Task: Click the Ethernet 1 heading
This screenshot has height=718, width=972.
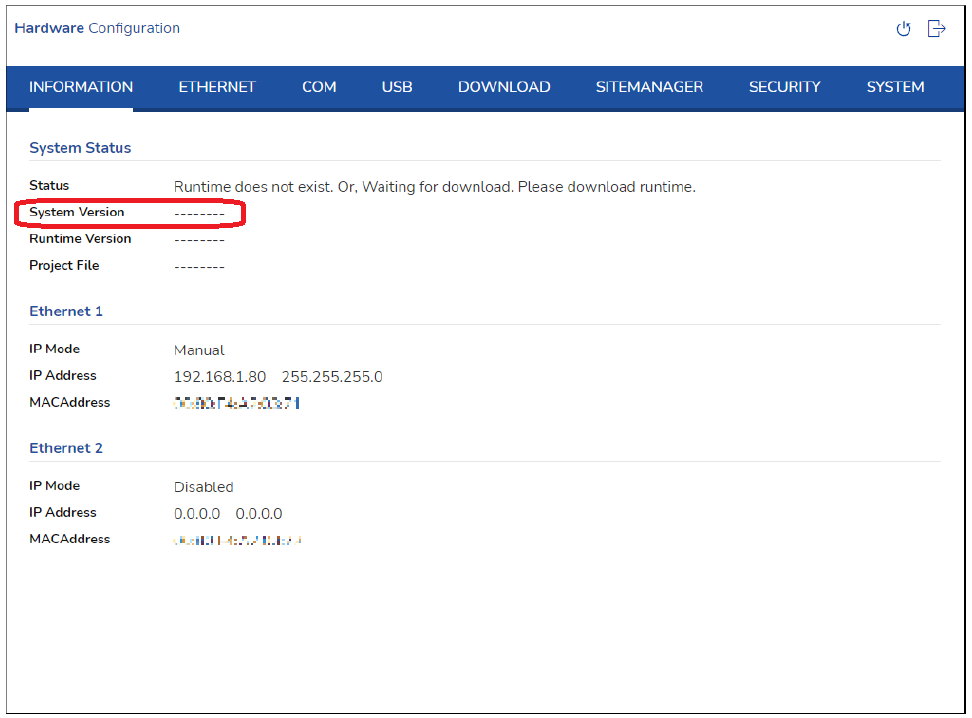Action: (x=66, y=311)
